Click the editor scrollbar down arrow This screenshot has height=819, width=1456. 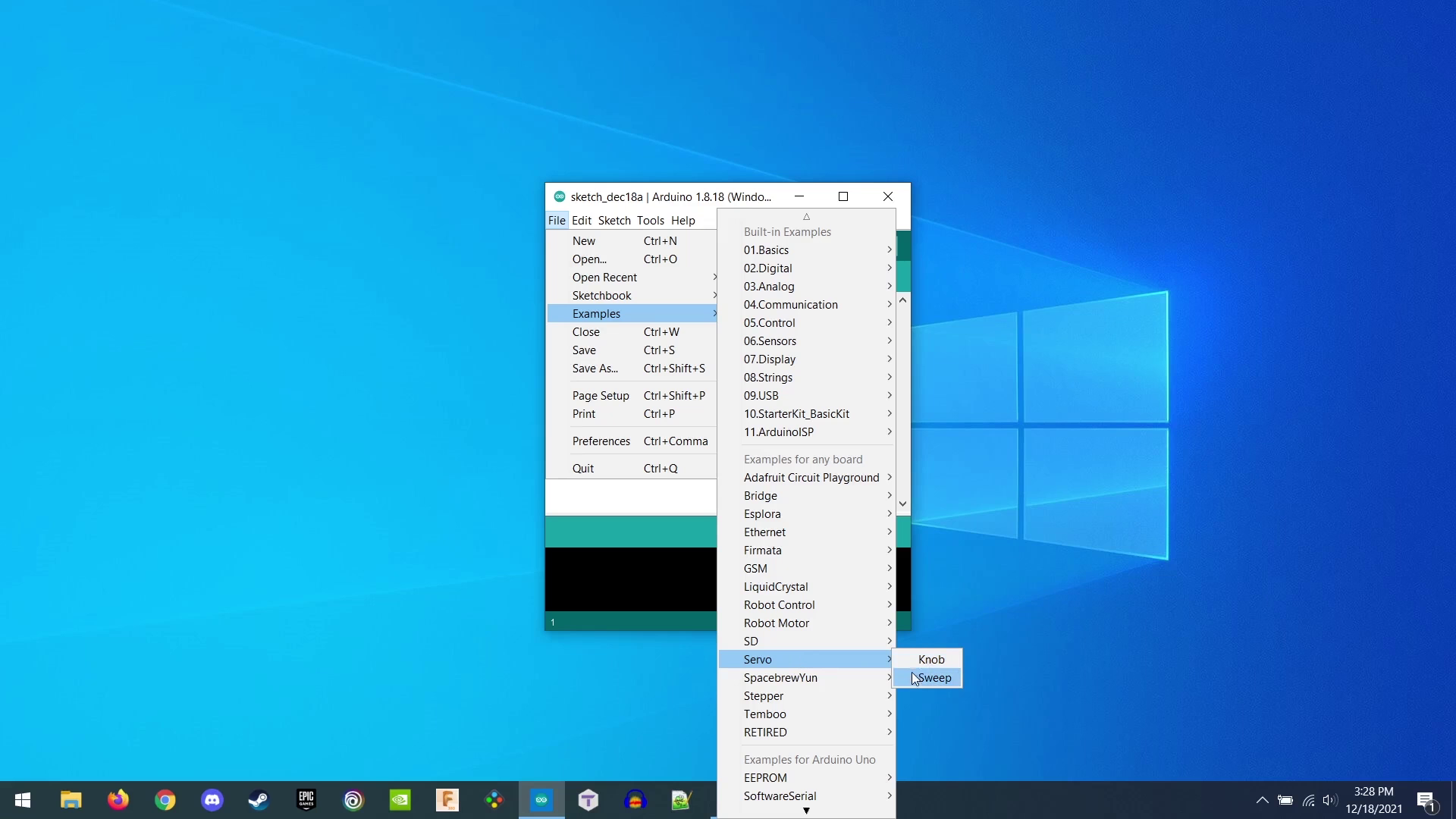pos(902,504)
